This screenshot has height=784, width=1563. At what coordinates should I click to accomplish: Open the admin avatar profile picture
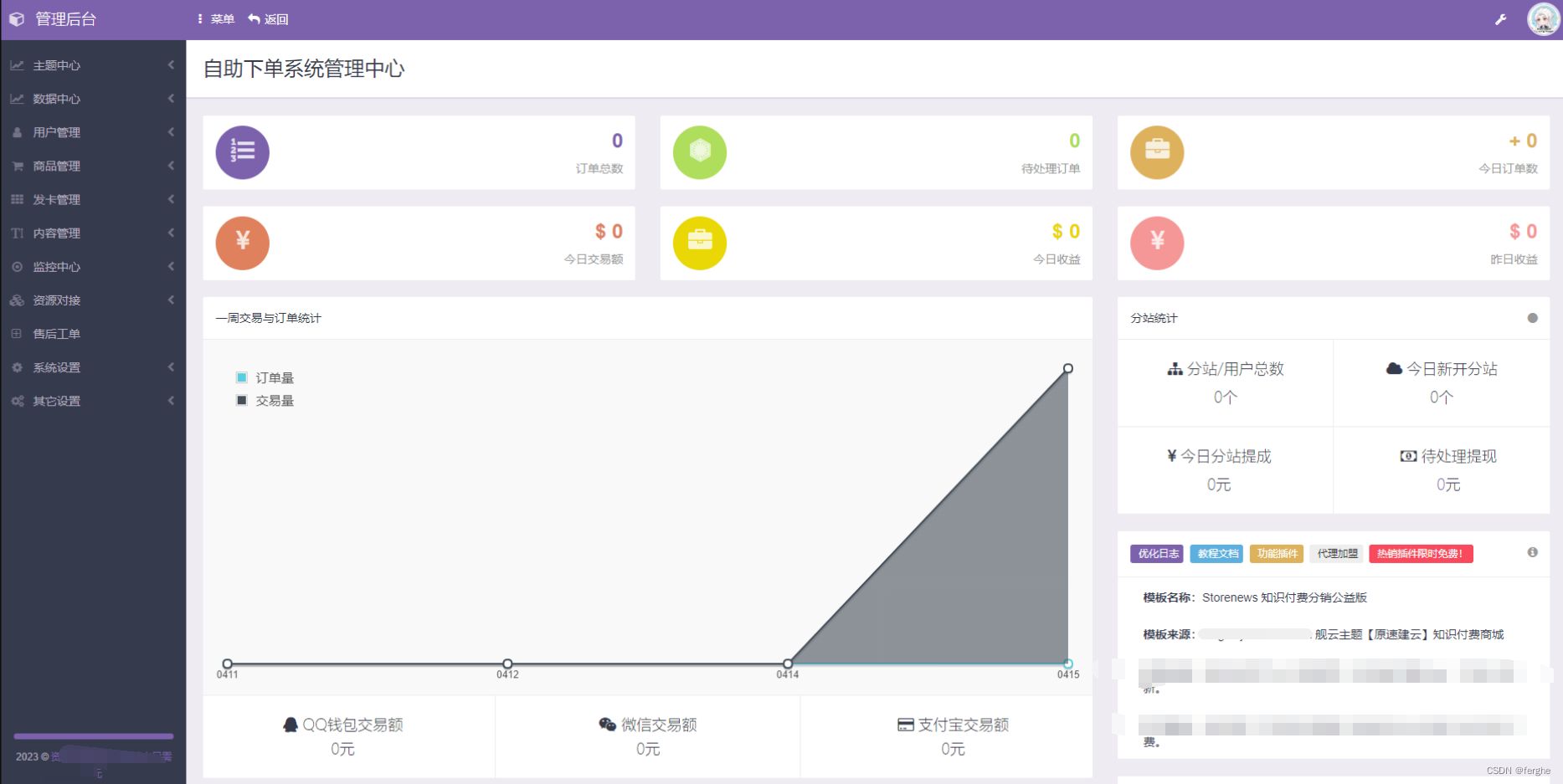(x=1545, y=18)
